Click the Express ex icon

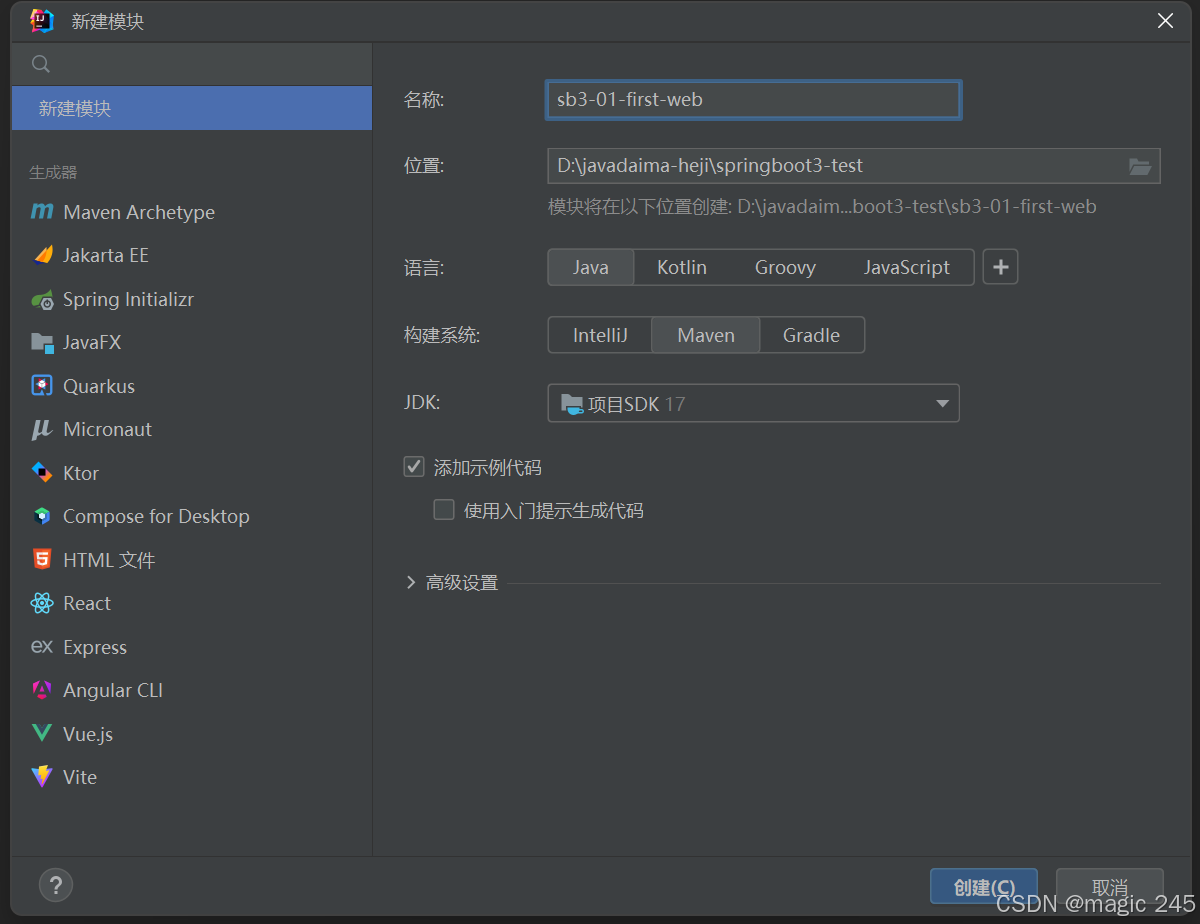pyautogui.click(x=42, y=647)
